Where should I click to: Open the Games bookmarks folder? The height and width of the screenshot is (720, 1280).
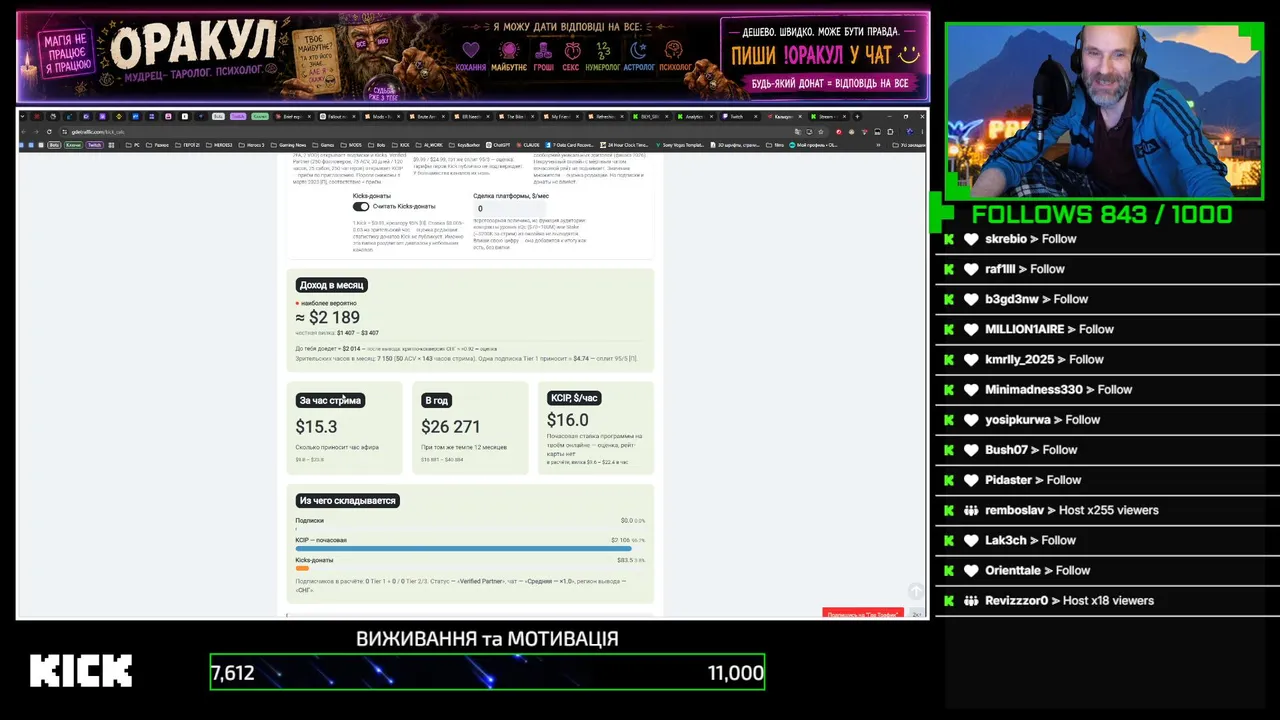pos(324,145)
